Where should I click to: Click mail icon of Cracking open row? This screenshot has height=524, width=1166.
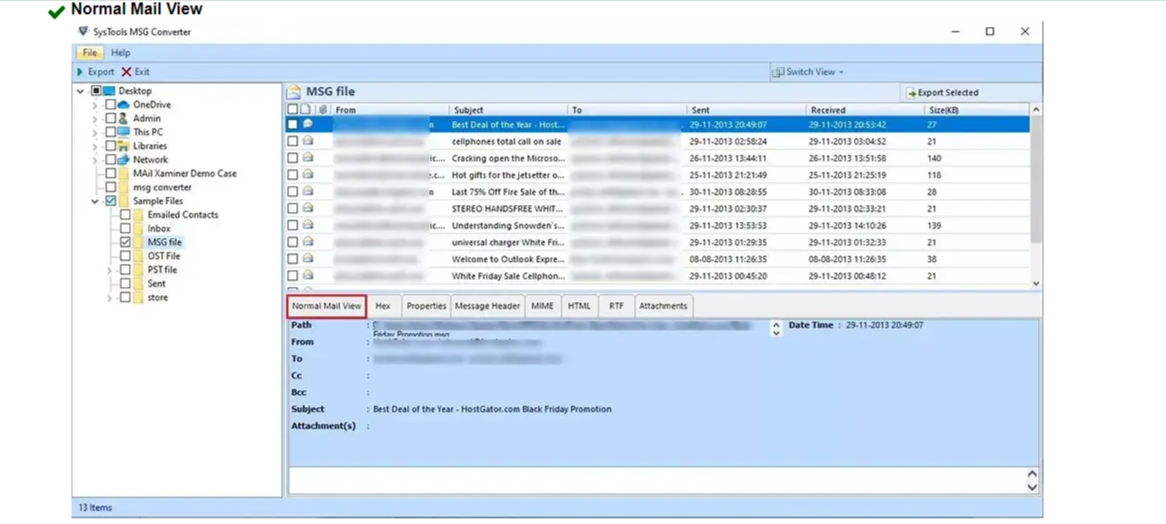pos(308,158)
